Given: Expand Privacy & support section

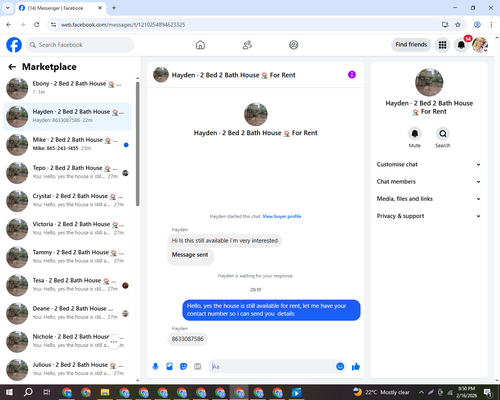Looking at the screenshot, I should pos(429,216).
